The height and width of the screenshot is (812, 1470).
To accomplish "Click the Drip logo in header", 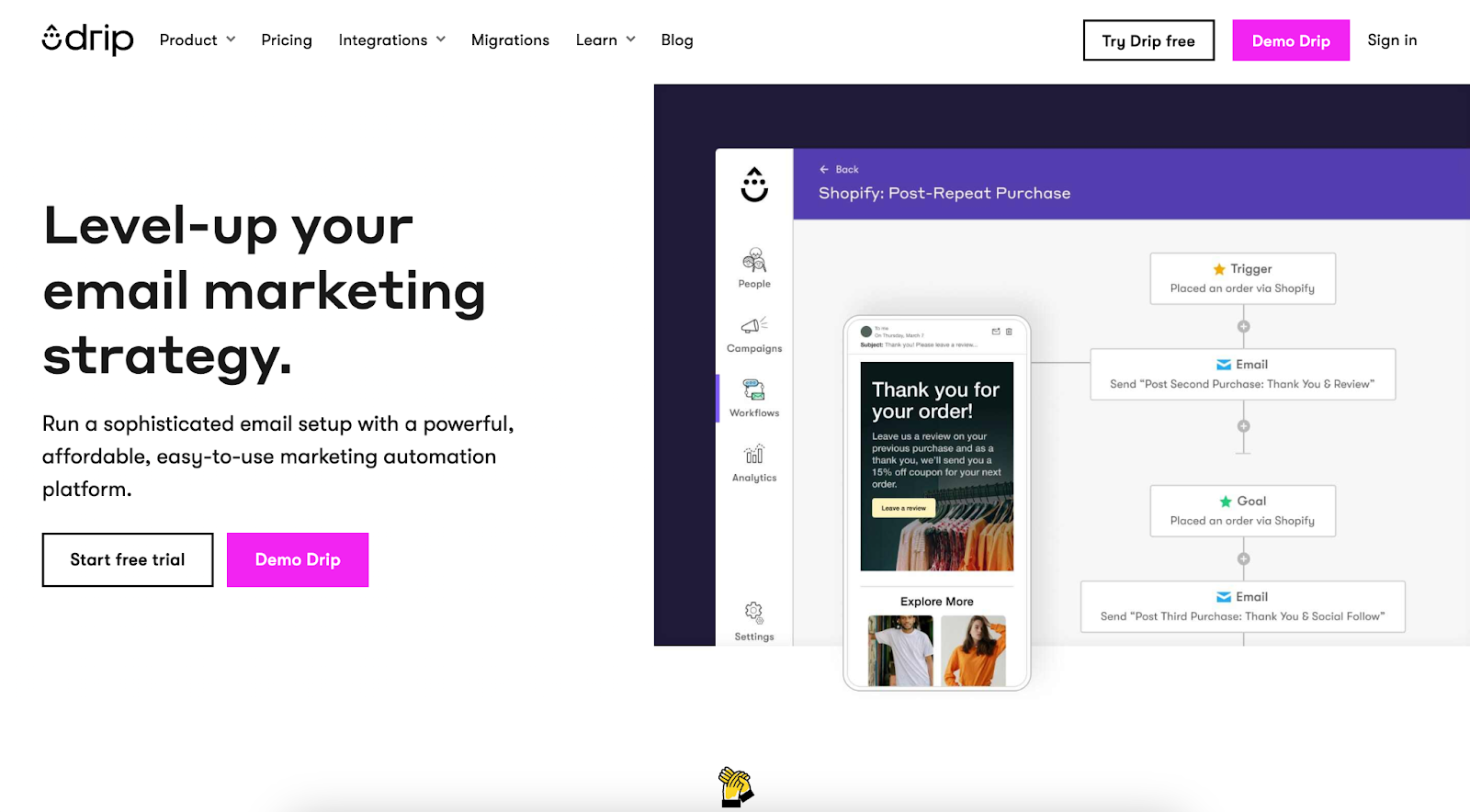I will coord(87,39).
